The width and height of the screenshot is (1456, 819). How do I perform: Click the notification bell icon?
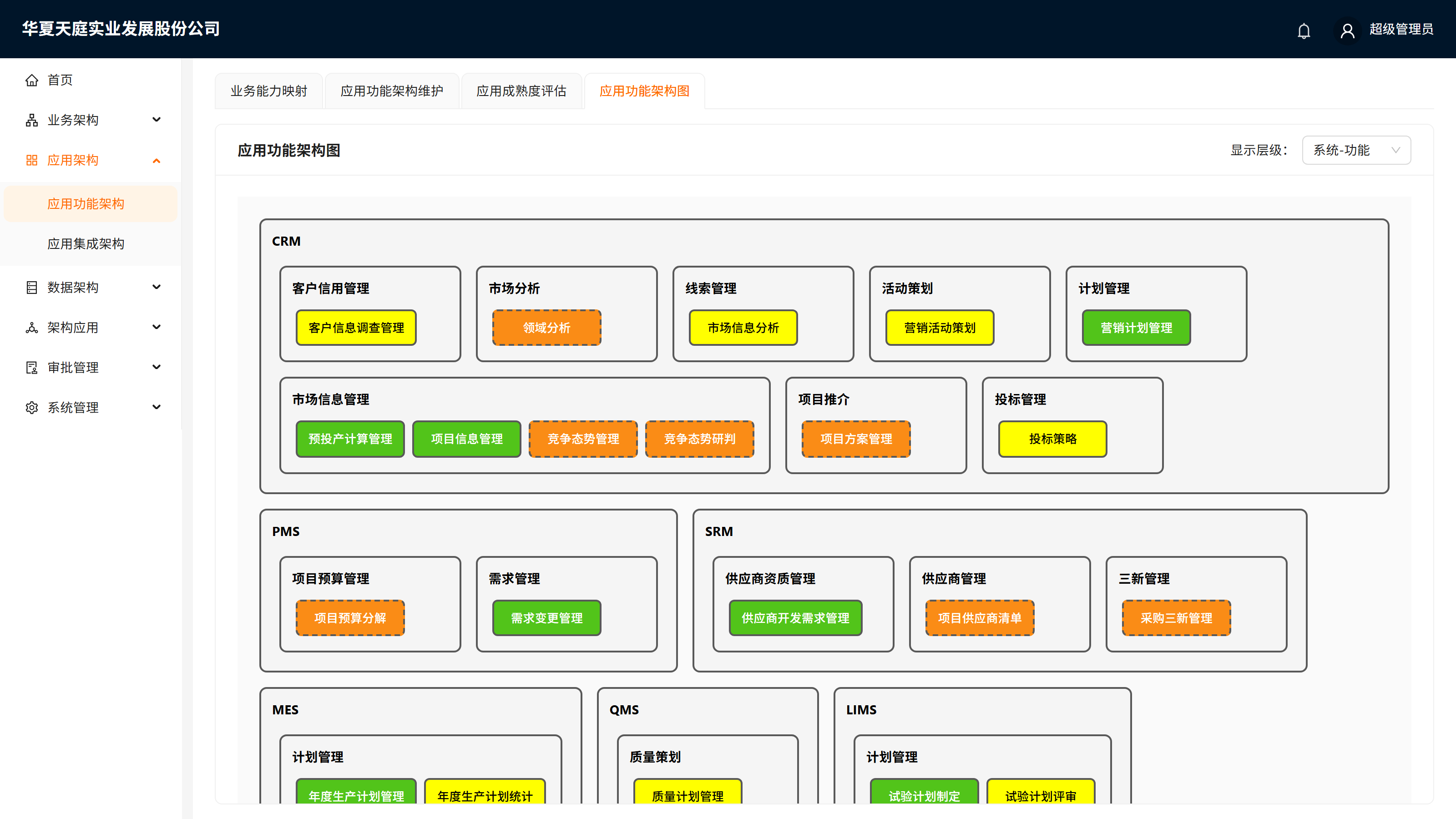1304,30
